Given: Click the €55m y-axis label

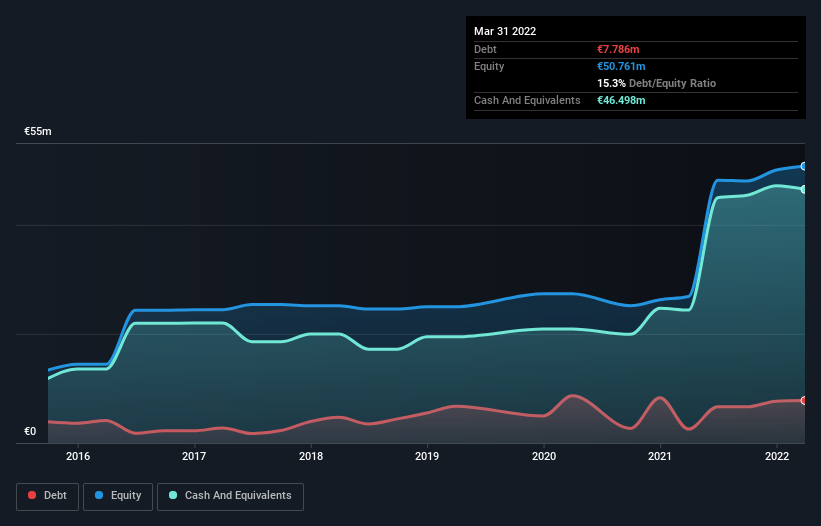Looking at the screenshot, I should [x=38, y=131].
